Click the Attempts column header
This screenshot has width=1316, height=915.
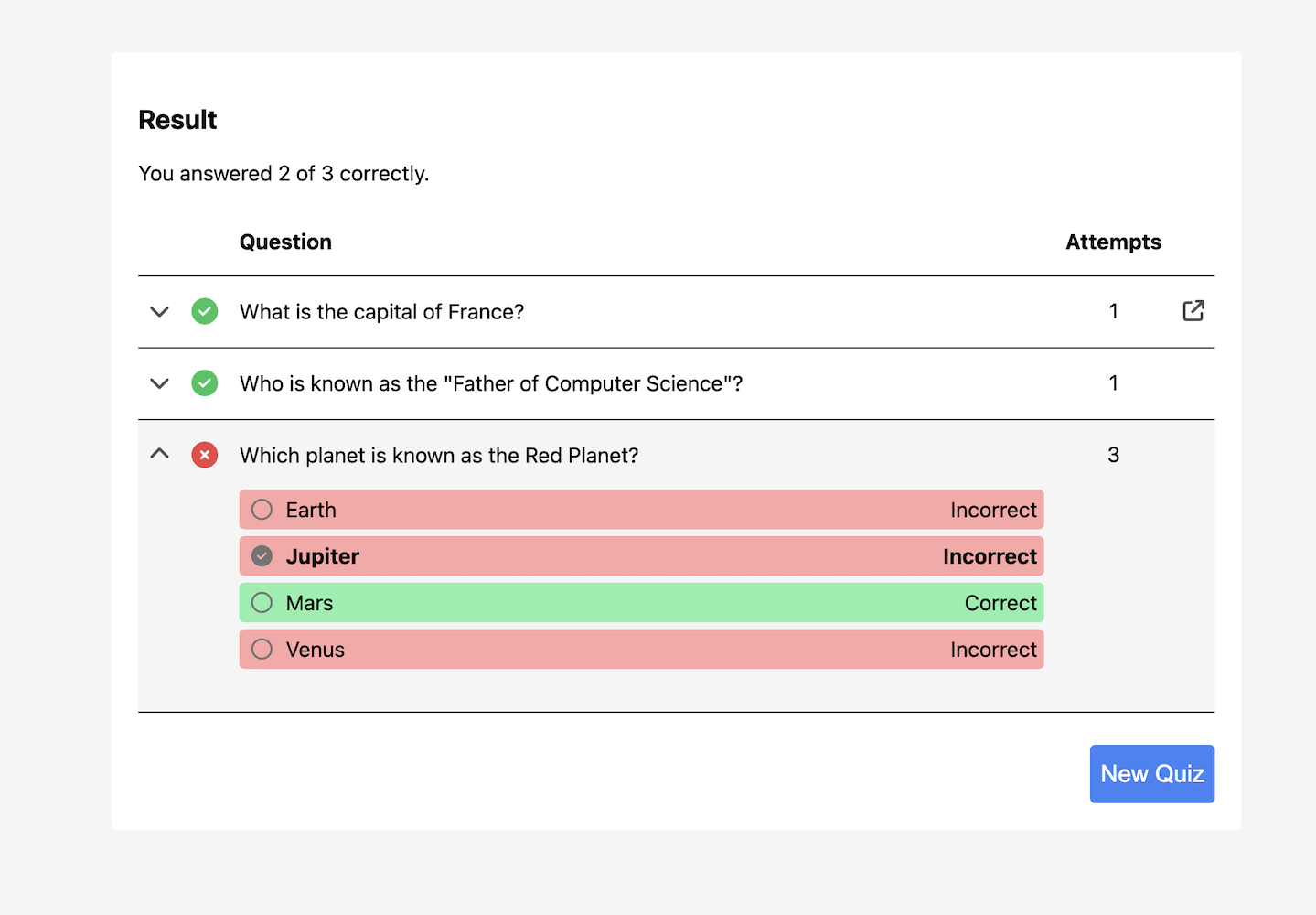coord(1113,242)
